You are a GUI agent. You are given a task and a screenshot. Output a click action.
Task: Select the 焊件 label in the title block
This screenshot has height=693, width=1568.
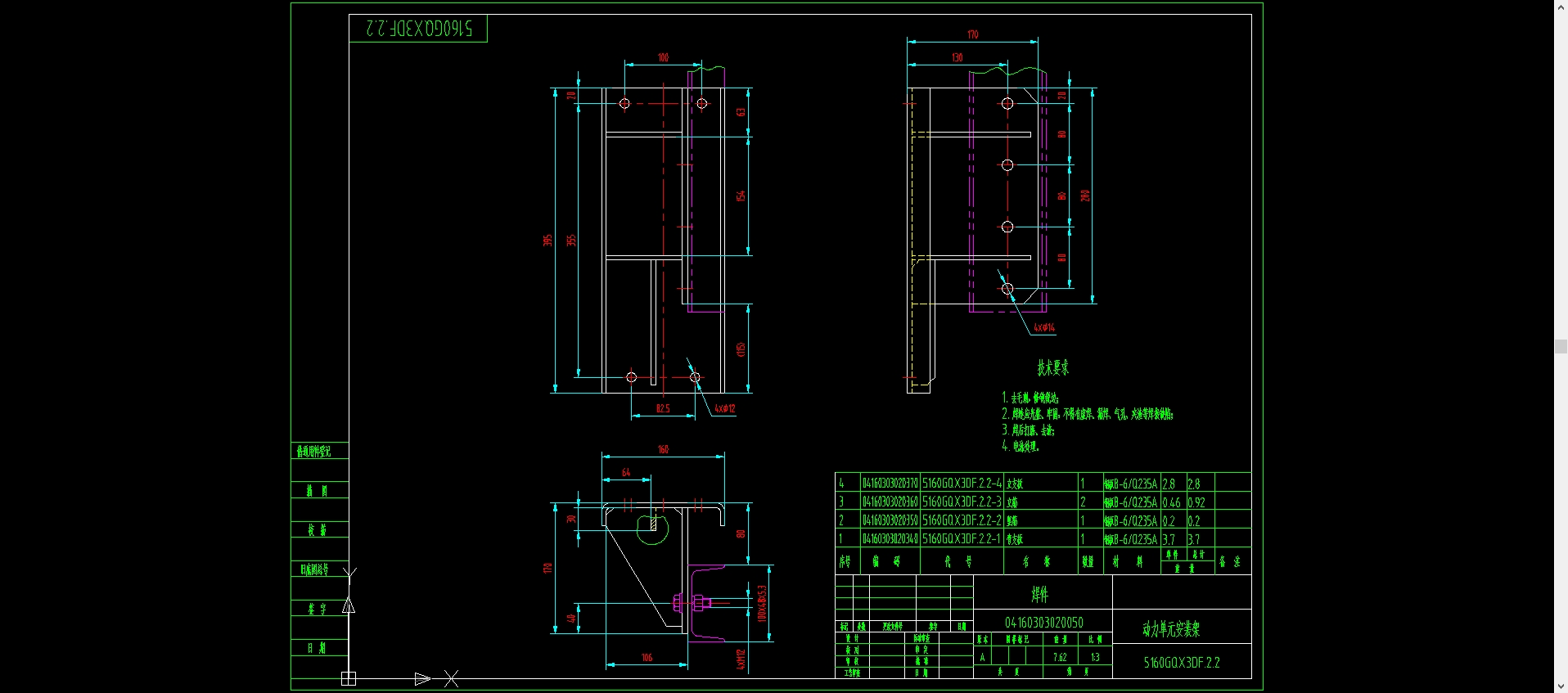[x=1039, y=594]
